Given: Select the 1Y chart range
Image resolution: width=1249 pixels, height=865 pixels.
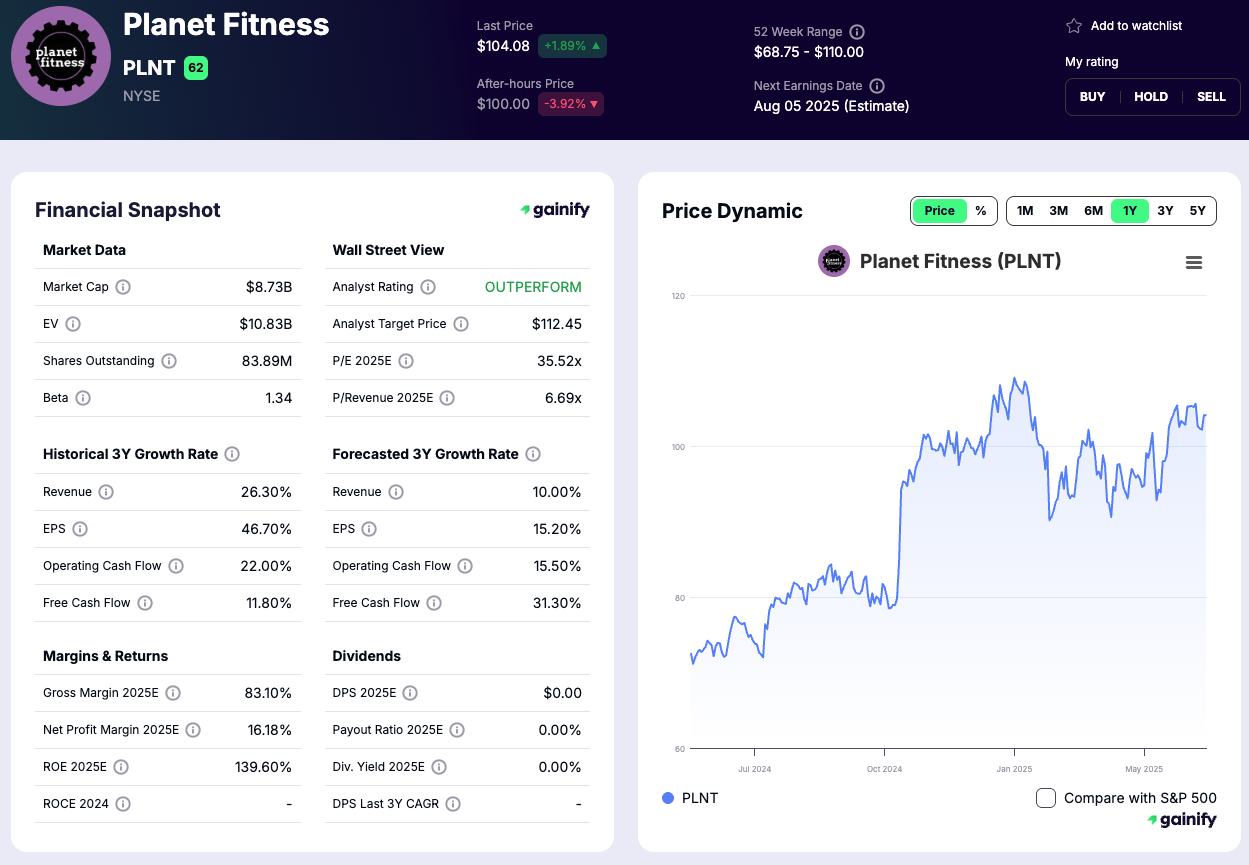Looking at the screenshot, I should pyautogui.click(x=1130, y=211).
